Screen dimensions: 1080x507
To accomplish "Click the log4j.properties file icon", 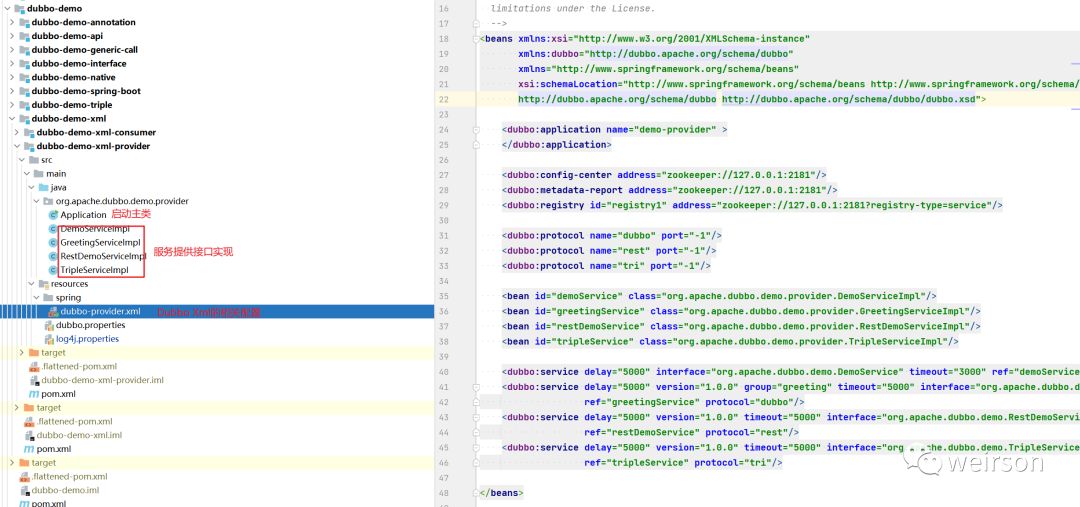I will point(49,339).
